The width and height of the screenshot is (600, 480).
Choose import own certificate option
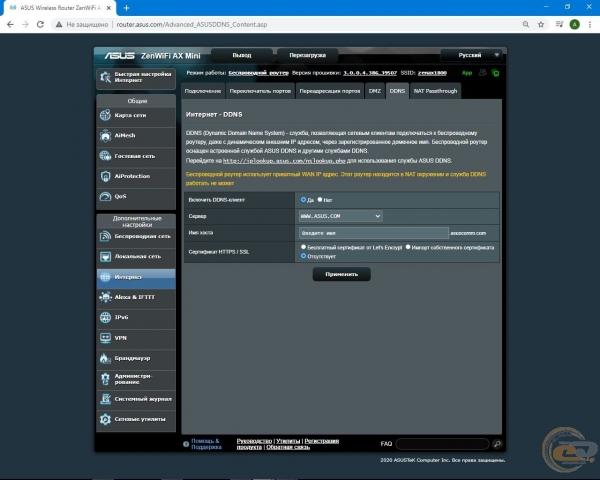coord(408,247)
